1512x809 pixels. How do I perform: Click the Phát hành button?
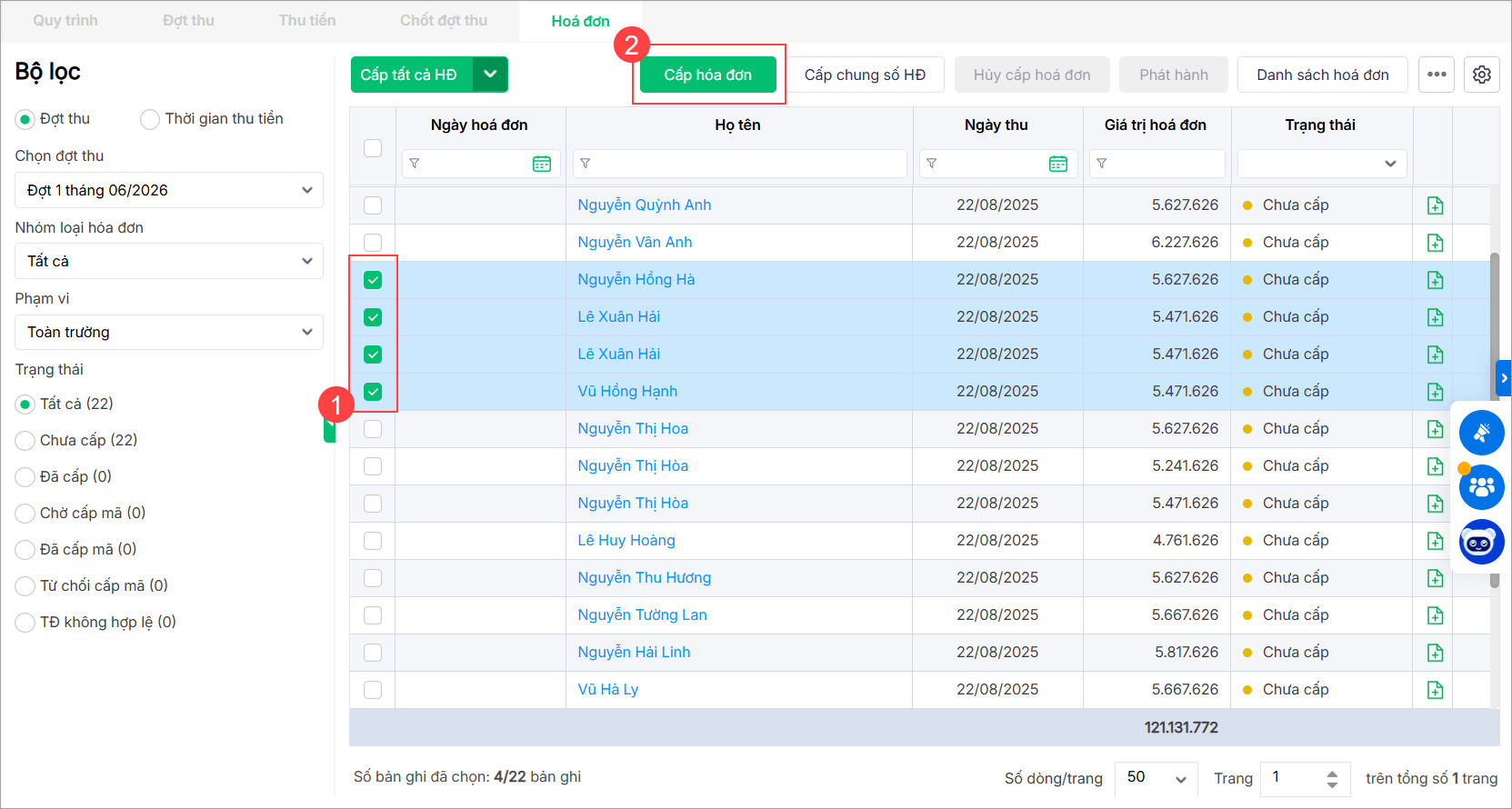[1174, 75]
